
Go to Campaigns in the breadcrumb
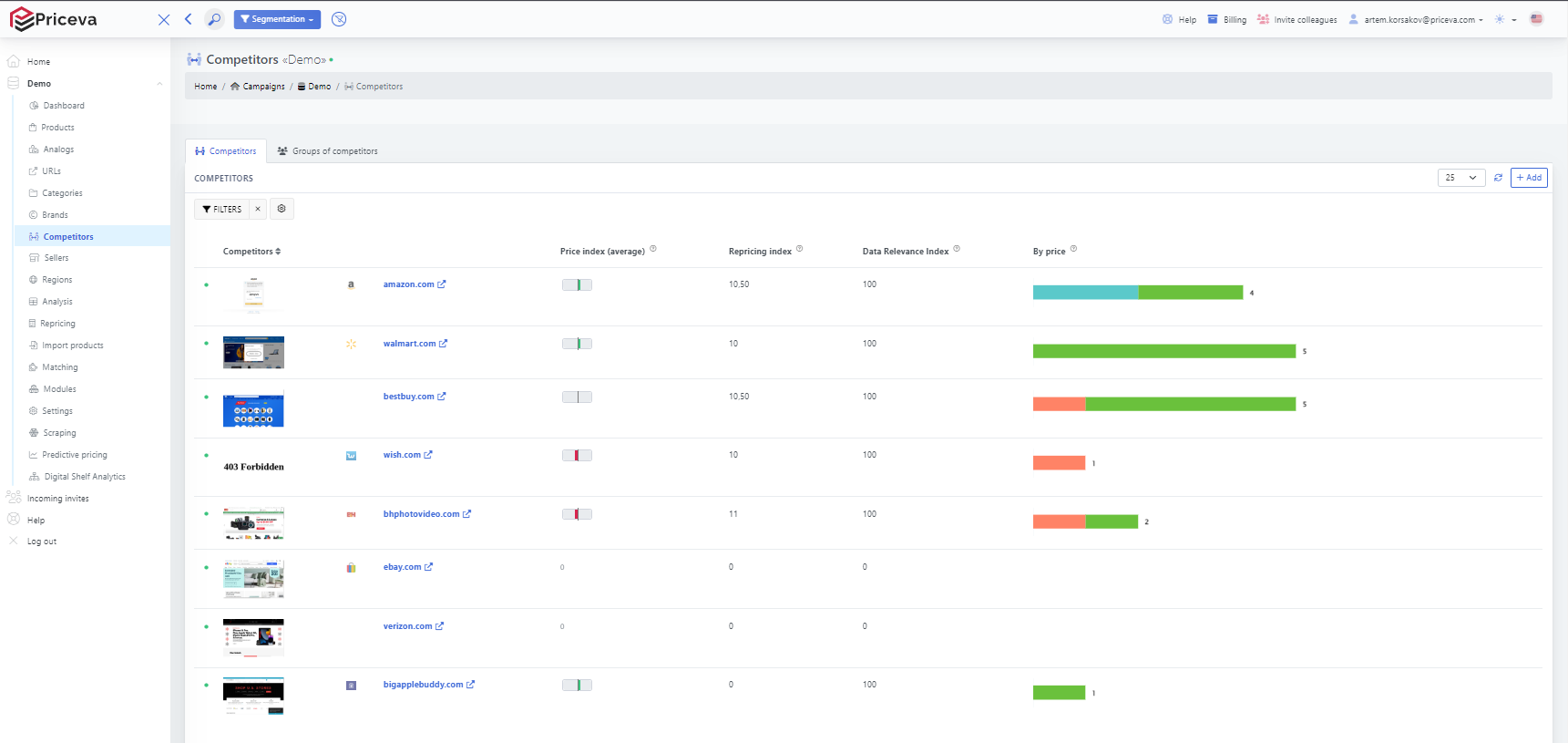point(258,87)
